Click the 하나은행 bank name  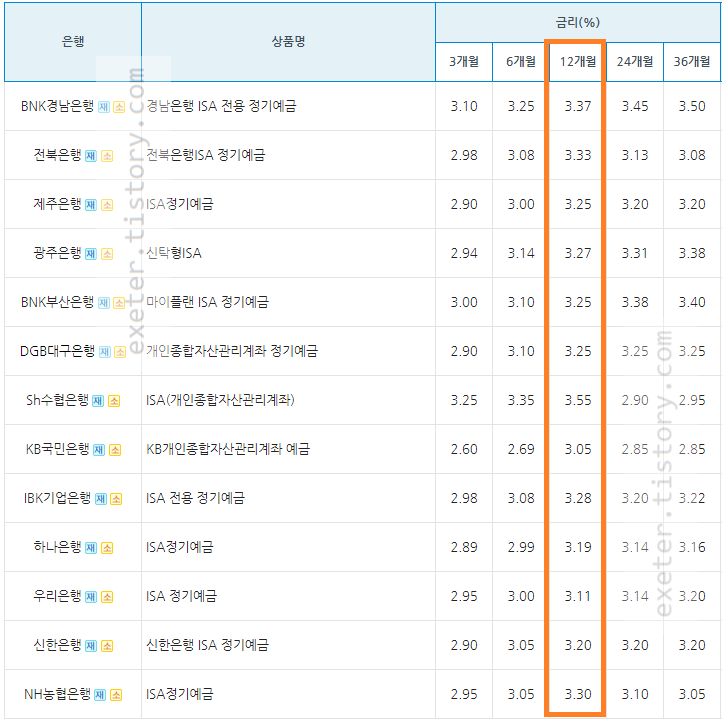(57, 547)
